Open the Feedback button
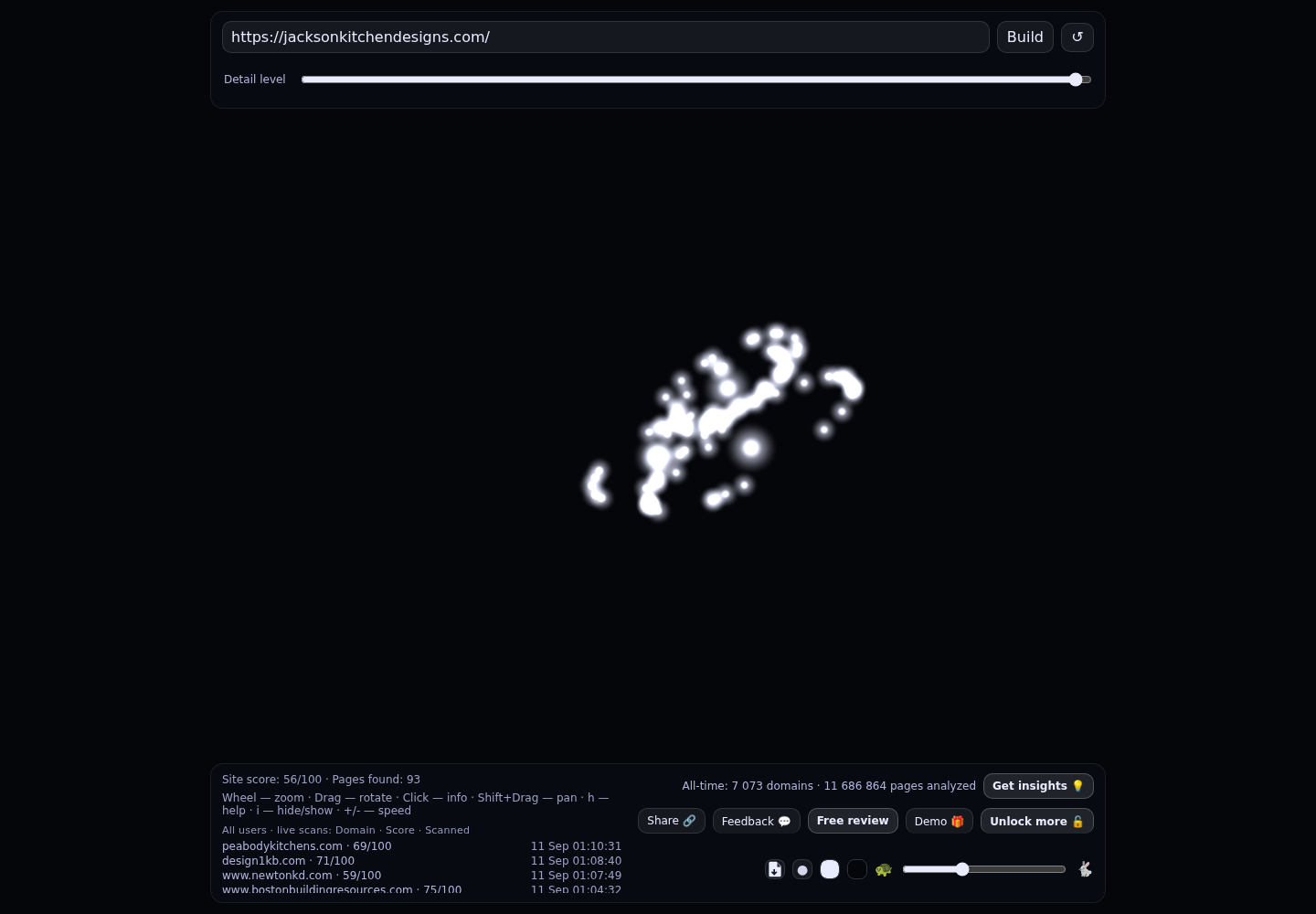The width and height of the screenshot is (1316, 914). (x=757, y=821)
